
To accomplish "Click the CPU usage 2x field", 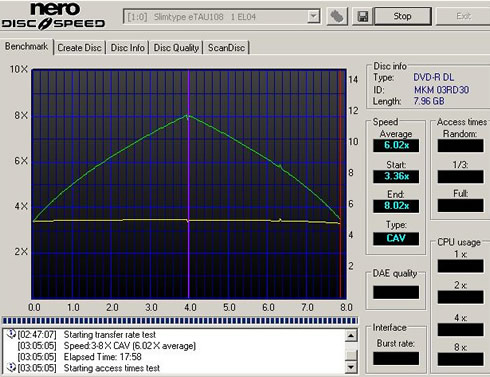I will [x=460, y=297].
